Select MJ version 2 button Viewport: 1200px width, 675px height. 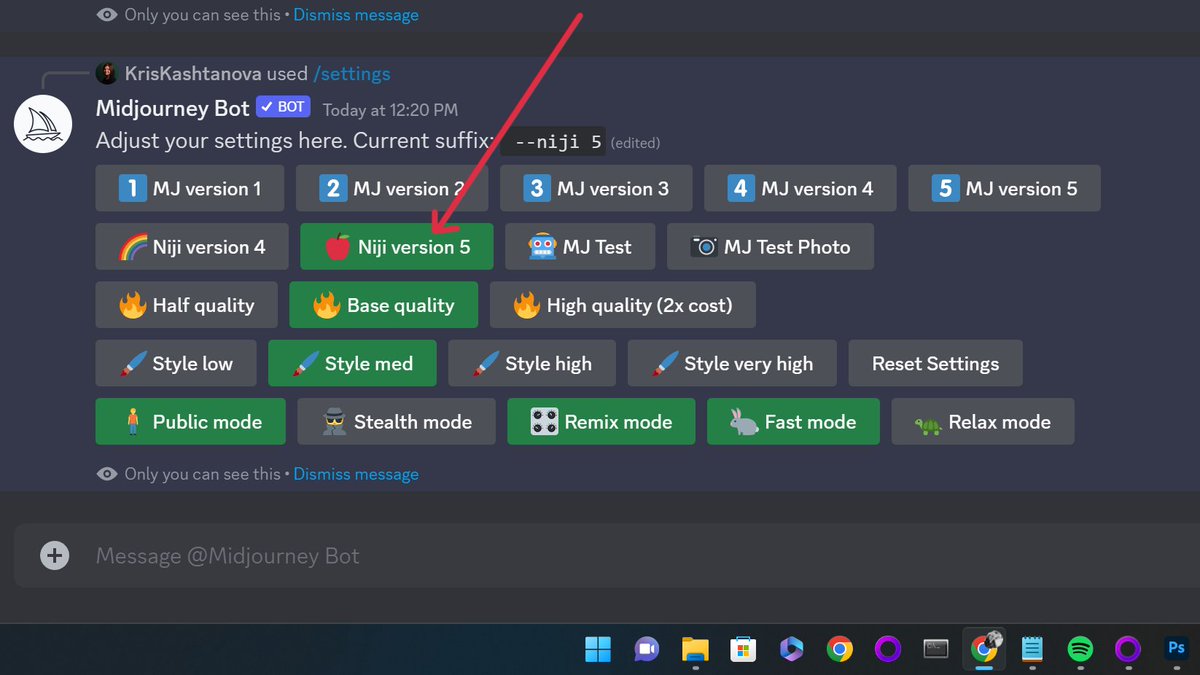tap(392, 188)
